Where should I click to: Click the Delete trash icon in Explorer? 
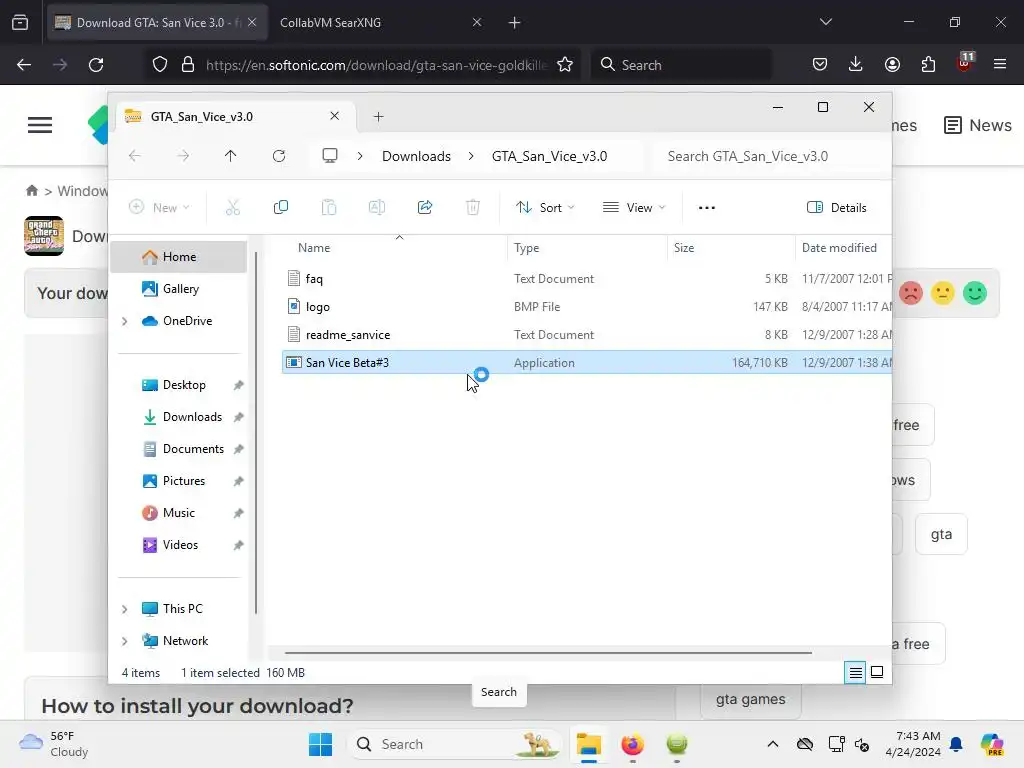(x=473, y=208)
